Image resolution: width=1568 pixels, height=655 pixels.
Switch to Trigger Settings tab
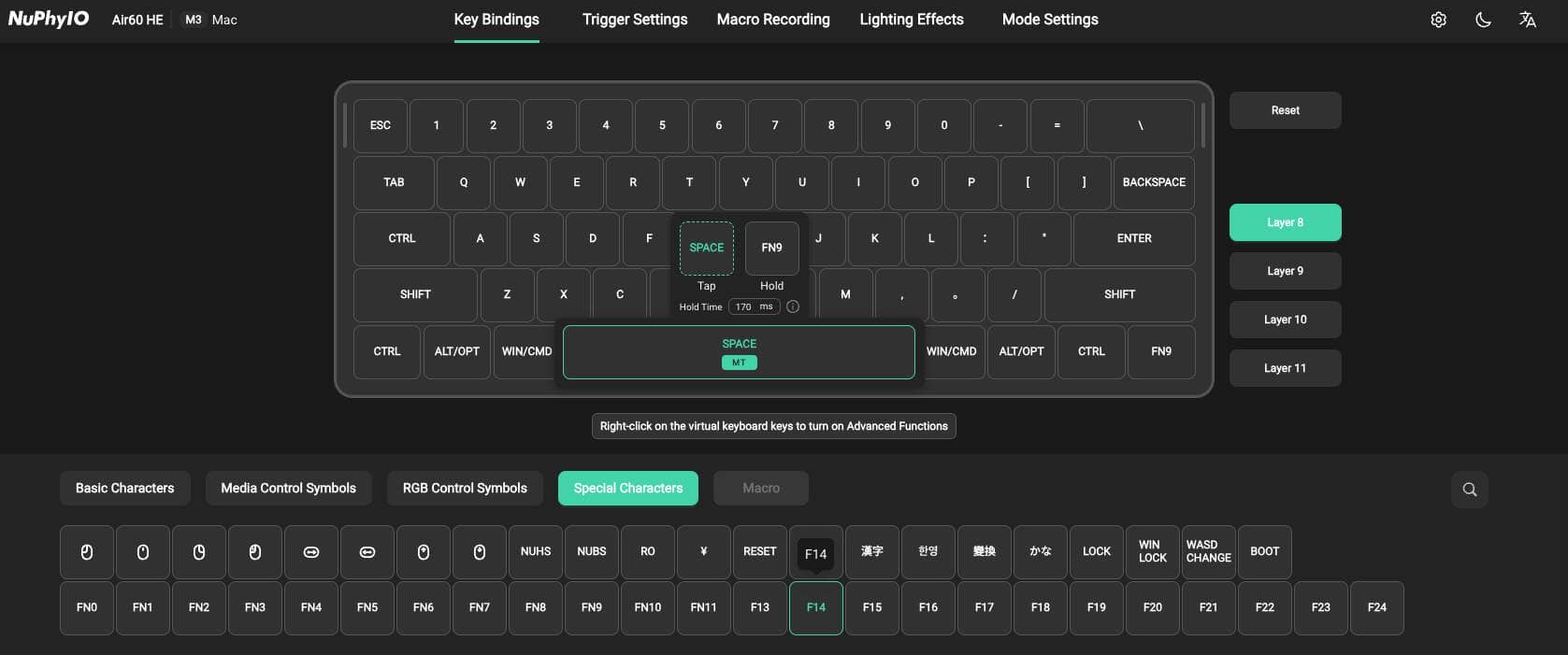[x=634, y=20]
